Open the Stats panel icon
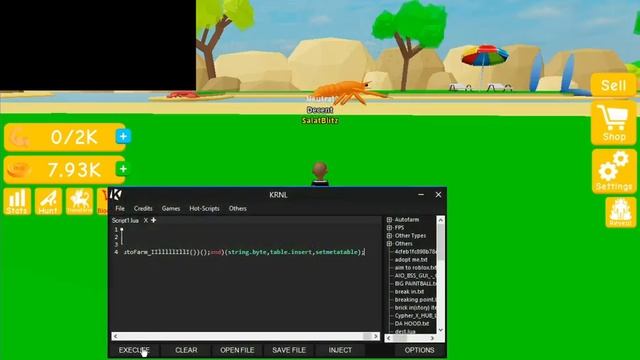Screen dimensions: 640x360 coord(17,201)
